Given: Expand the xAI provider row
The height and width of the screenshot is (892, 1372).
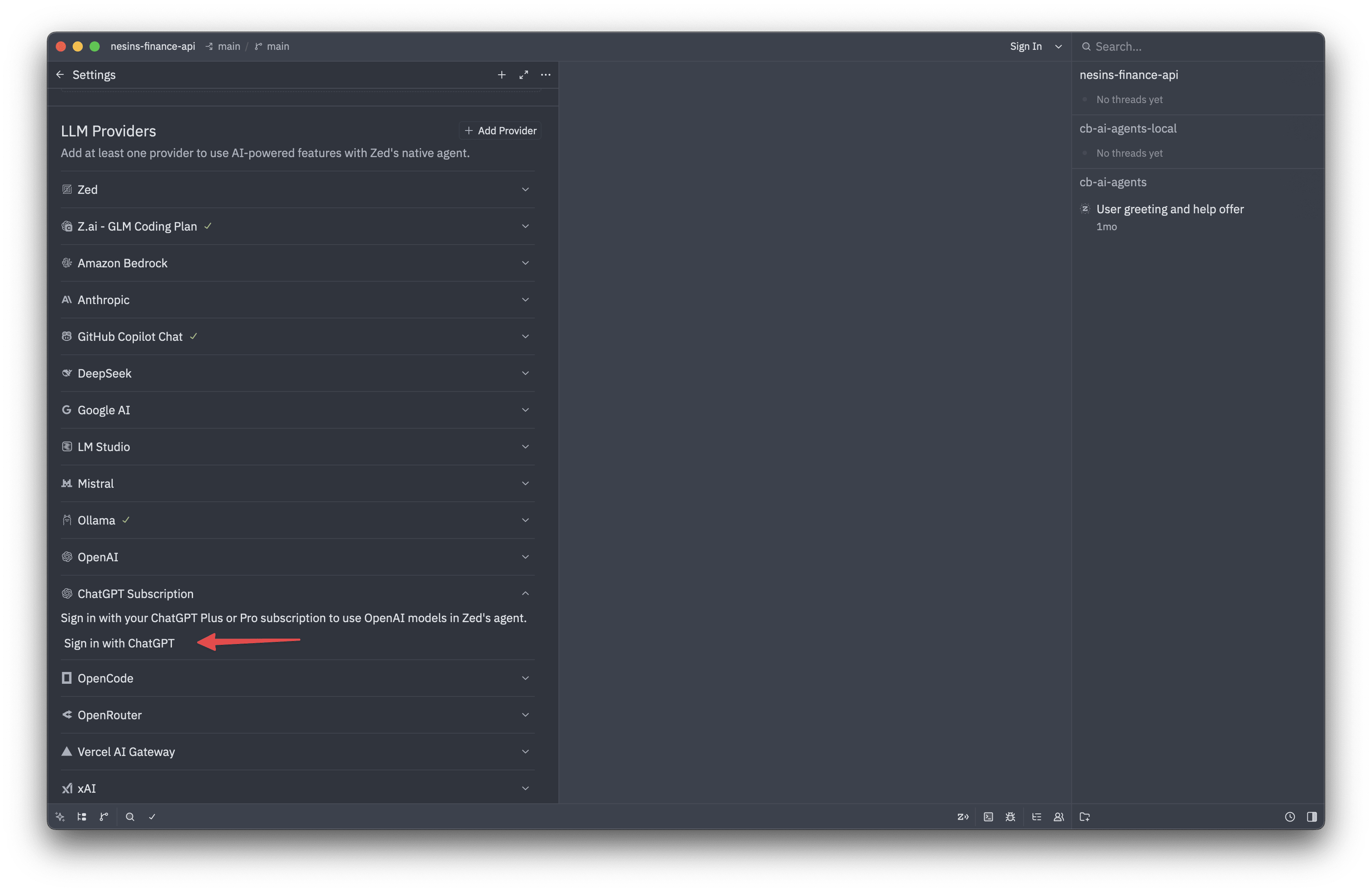Looking at the screenshot, I should 297,788.
